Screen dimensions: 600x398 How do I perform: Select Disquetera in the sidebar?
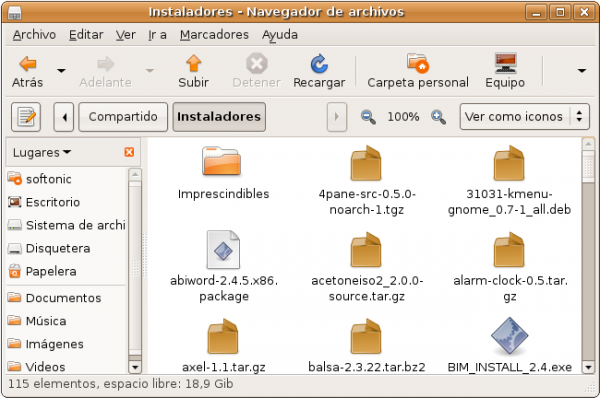coord(49,248)
